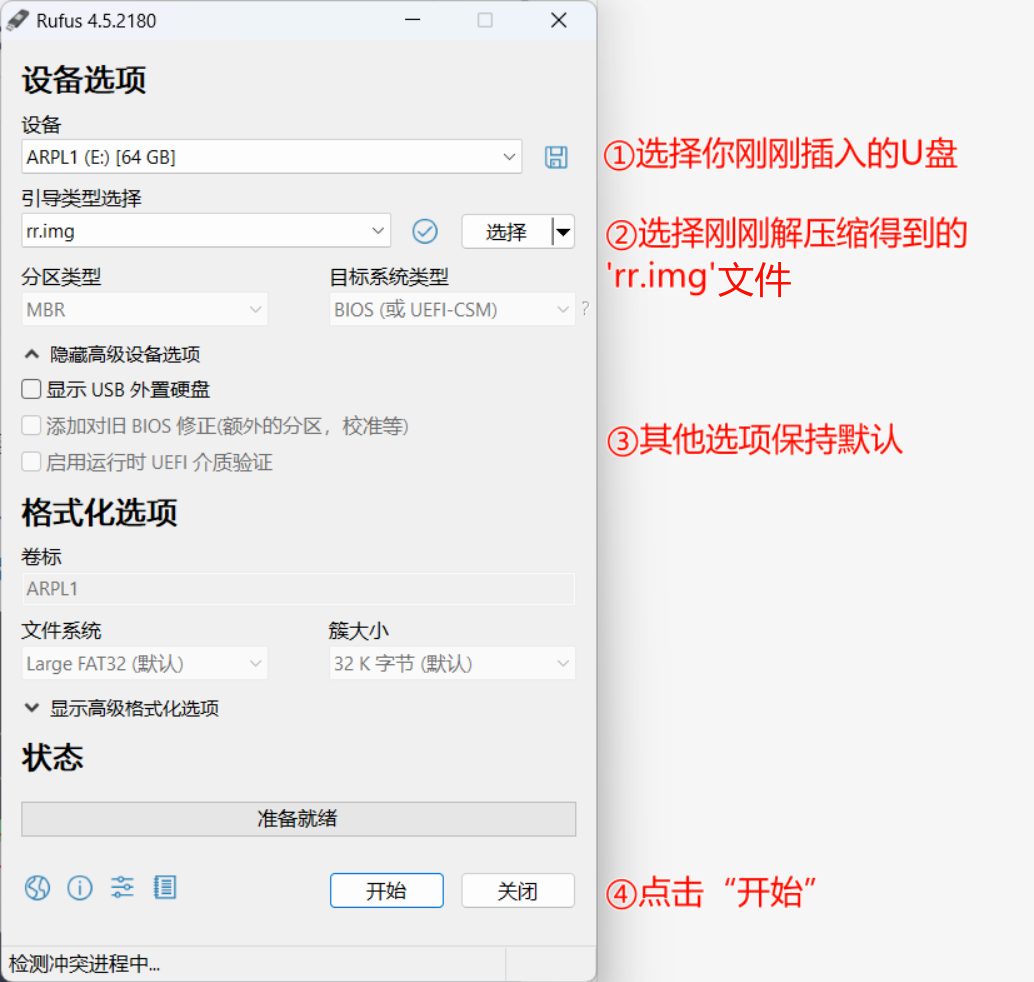Click the Rufus 4.5.2180 title text
The image size is (1034, 982).
96,21
